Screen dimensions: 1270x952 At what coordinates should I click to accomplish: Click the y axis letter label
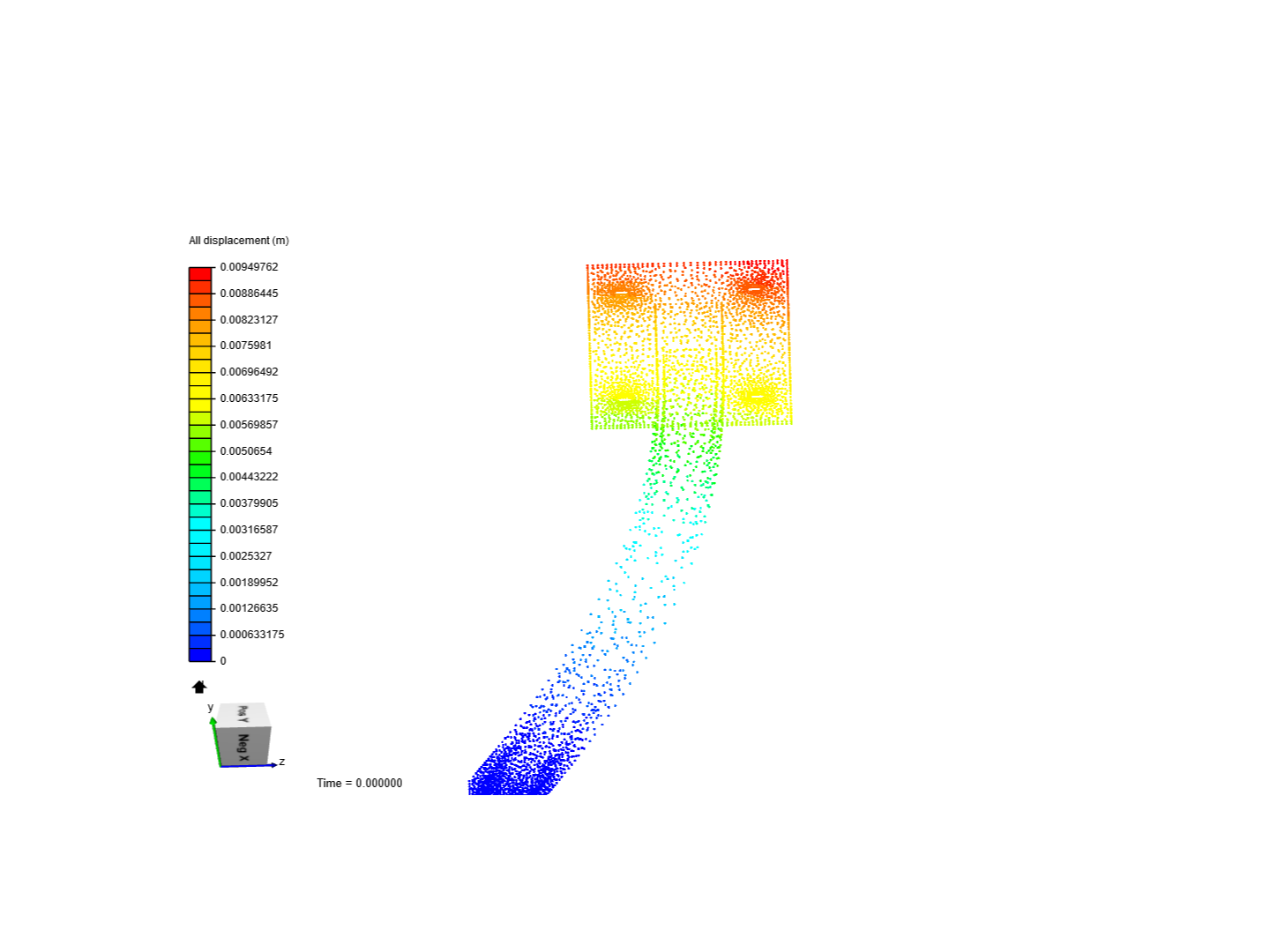click(211, 707)
